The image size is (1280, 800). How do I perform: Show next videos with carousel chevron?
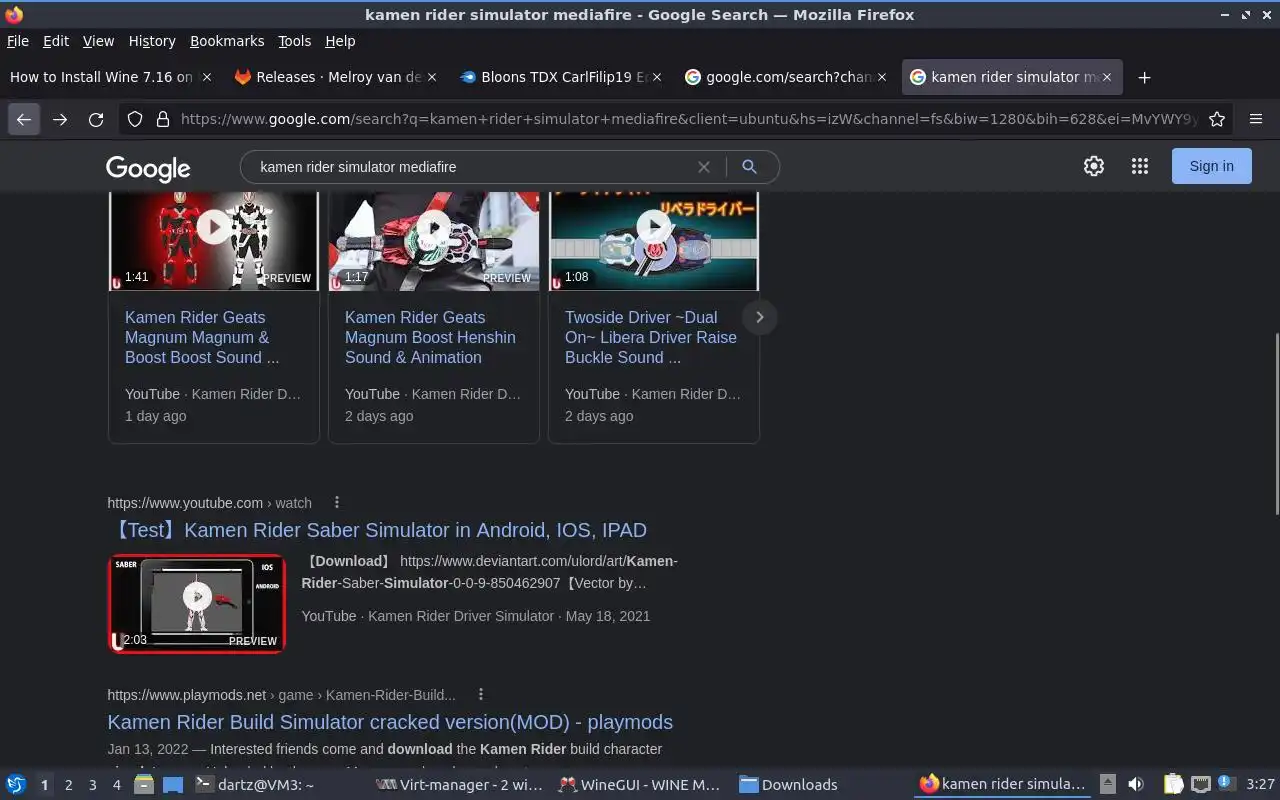[759, 317]
